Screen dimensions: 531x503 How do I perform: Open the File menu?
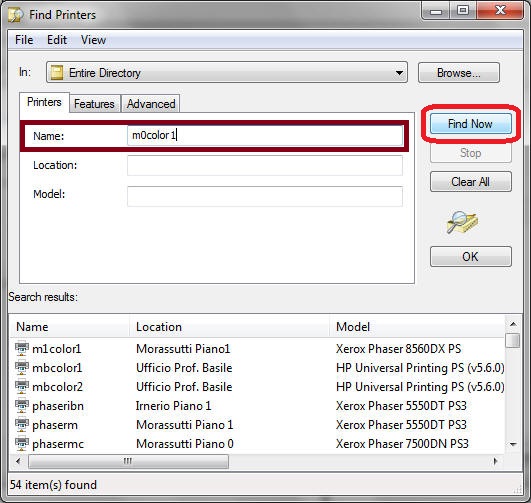click(24, 40)
